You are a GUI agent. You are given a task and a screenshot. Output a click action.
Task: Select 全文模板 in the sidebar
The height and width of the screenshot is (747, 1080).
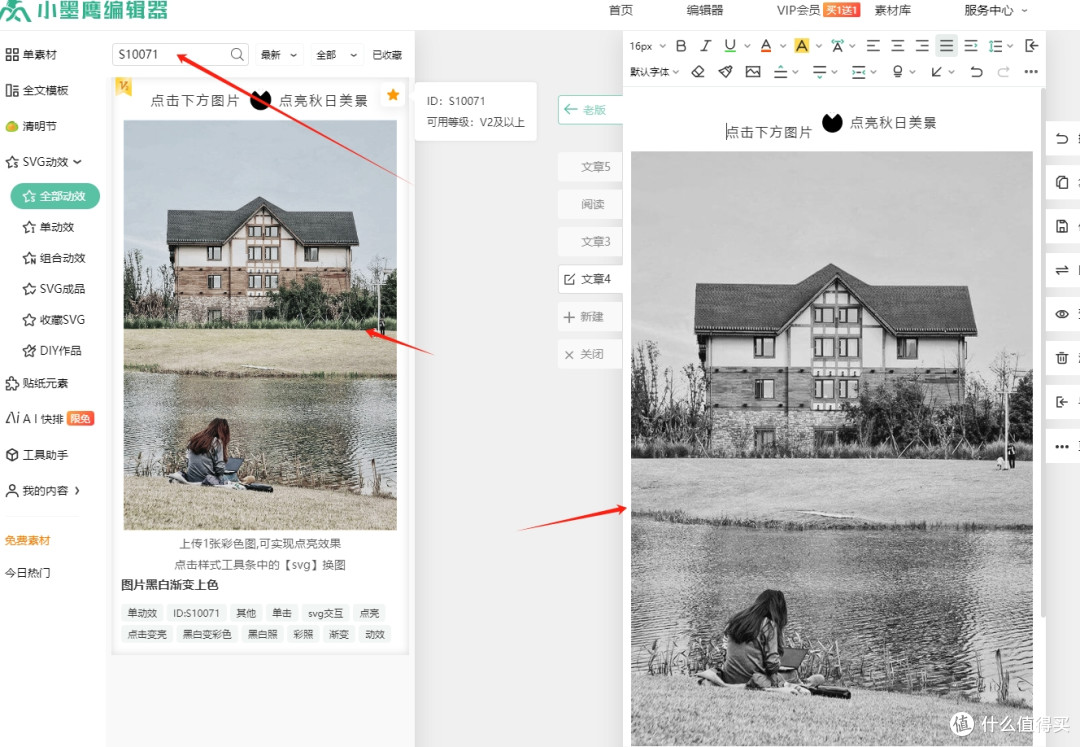37,90
